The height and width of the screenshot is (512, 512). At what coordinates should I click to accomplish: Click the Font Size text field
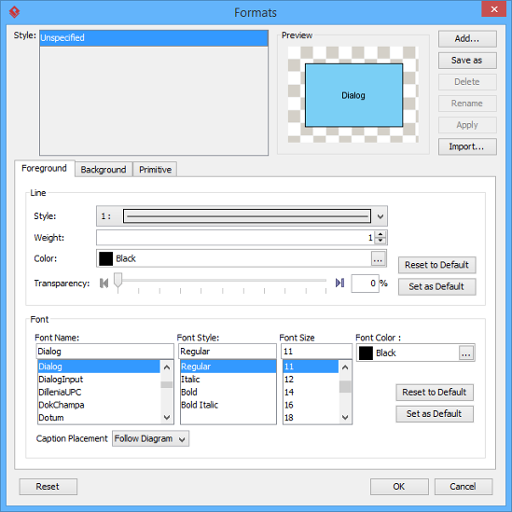[317, 351]
